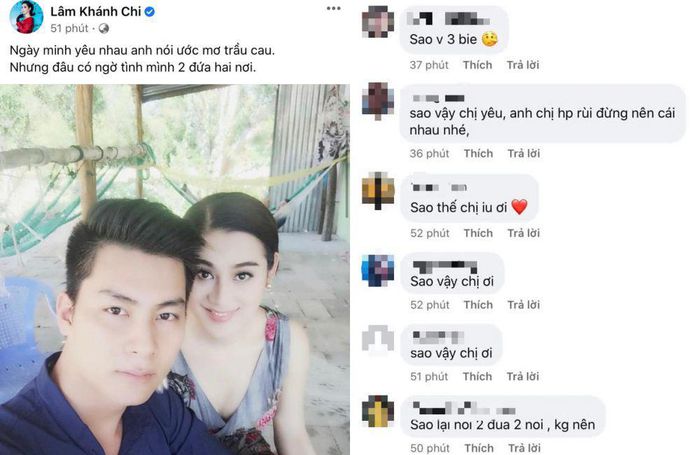Click the globe public-privacy icon
This screenshot has height=455, width=700.
[x=104, y=29]
